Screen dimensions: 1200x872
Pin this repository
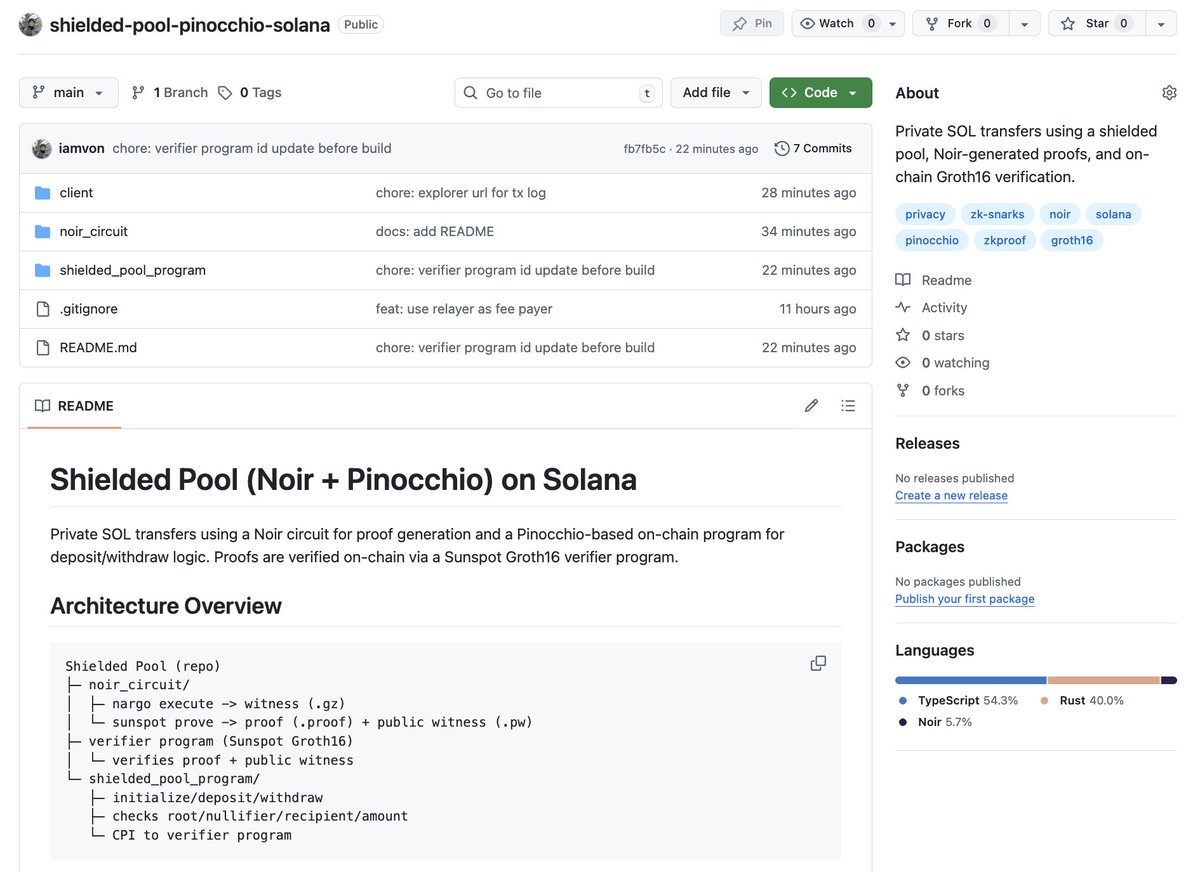pyautogui.click(x=751, y=23)
